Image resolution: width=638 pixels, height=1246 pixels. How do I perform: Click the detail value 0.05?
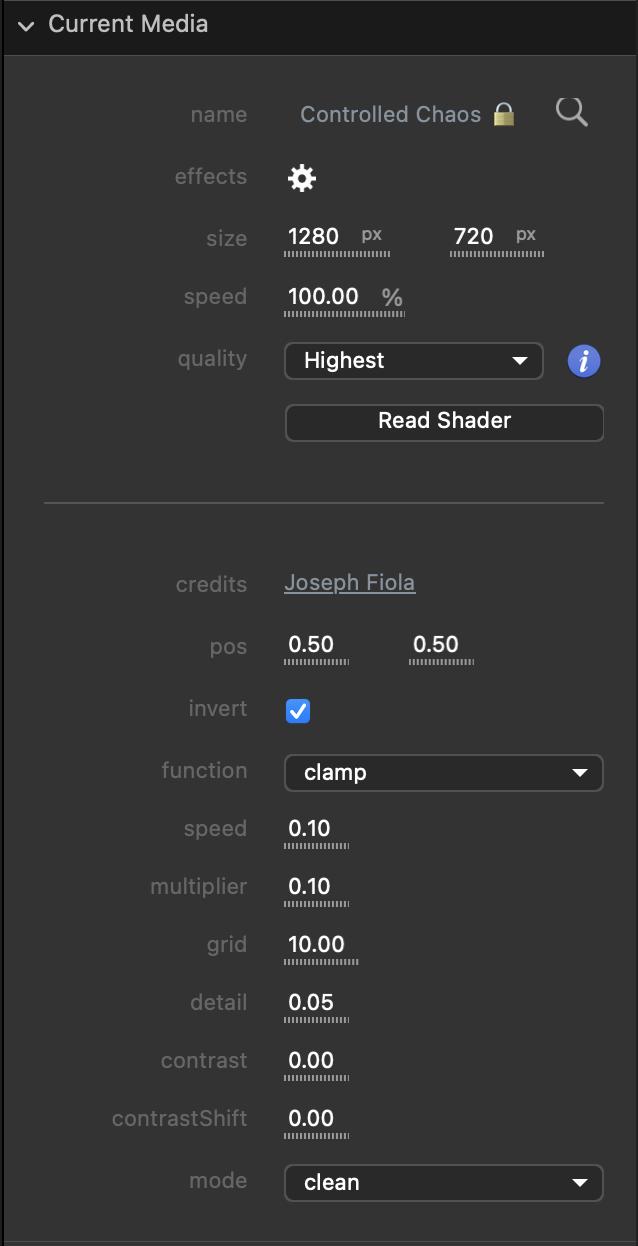pyautogui.click(x=312, y=1003)
